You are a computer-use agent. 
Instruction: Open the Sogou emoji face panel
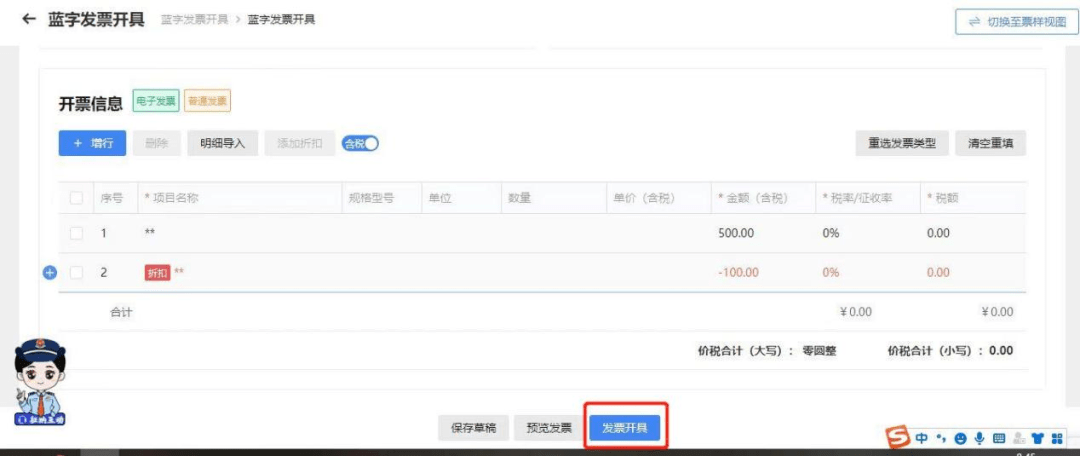(x=960, y=438)
